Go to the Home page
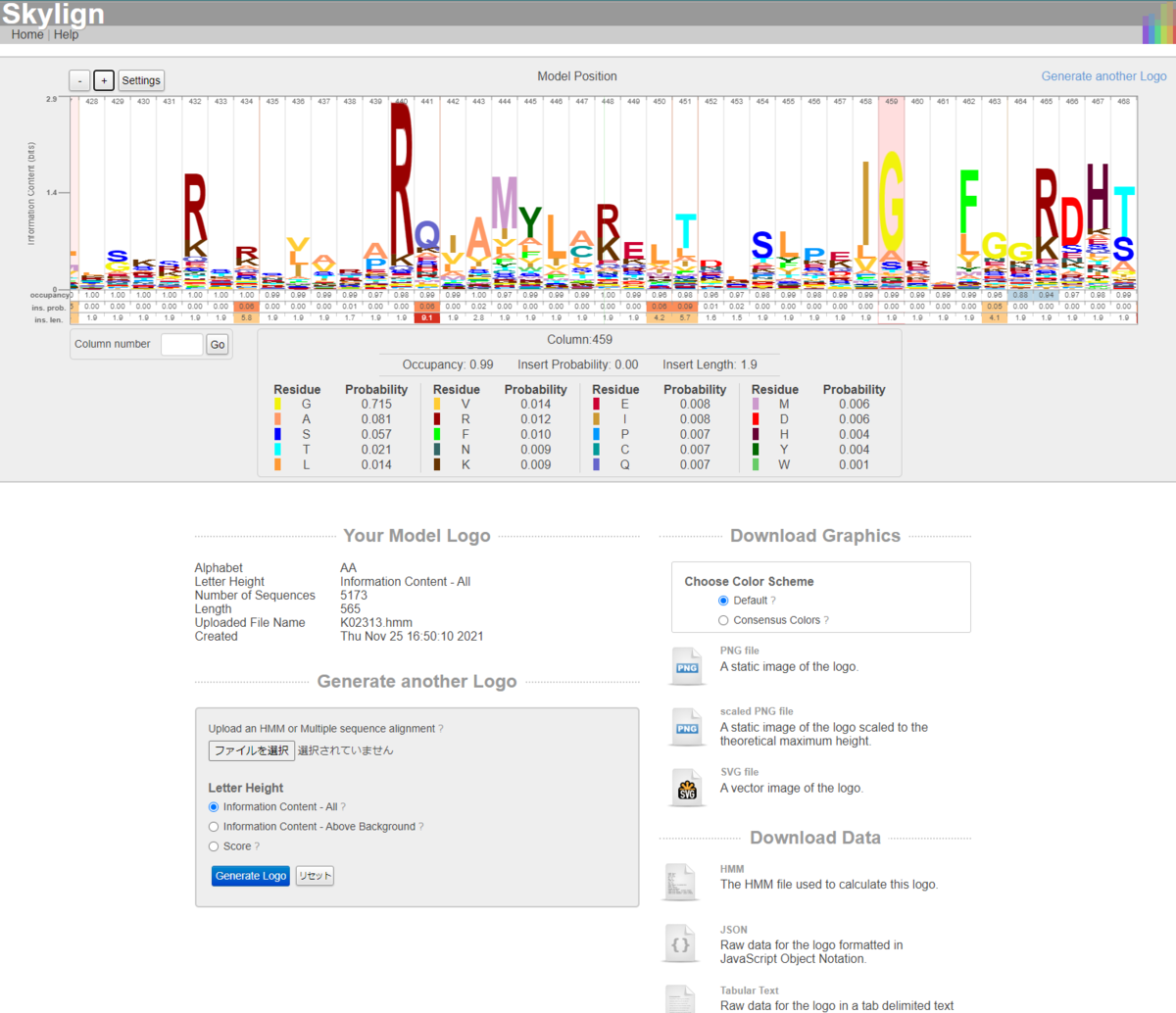The image size is (1176, 1013). (27, 34)
